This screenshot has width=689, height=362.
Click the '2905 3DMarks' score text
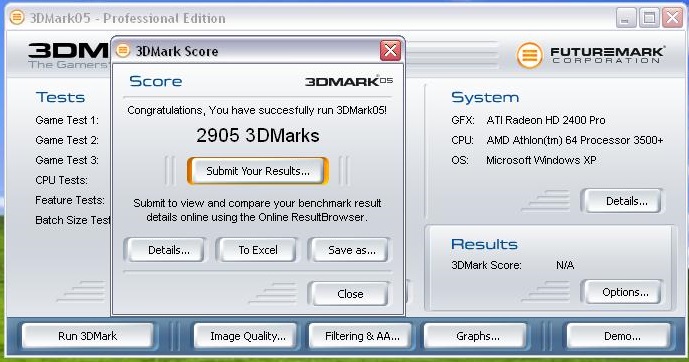[258, 135]
